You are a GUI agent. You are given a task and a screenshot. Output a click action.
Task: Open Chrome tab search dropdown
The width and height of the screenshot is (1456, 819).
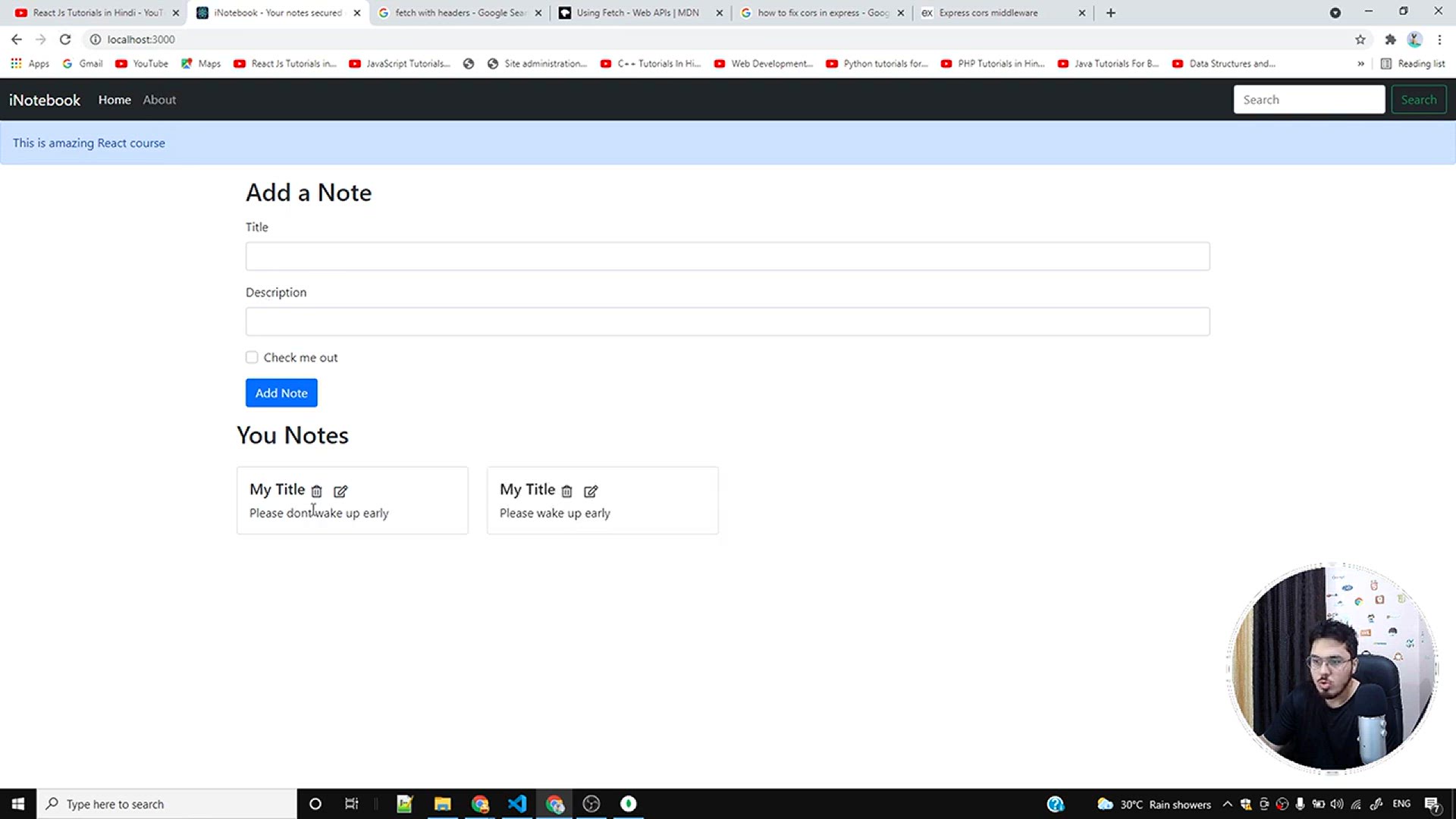1335,13
